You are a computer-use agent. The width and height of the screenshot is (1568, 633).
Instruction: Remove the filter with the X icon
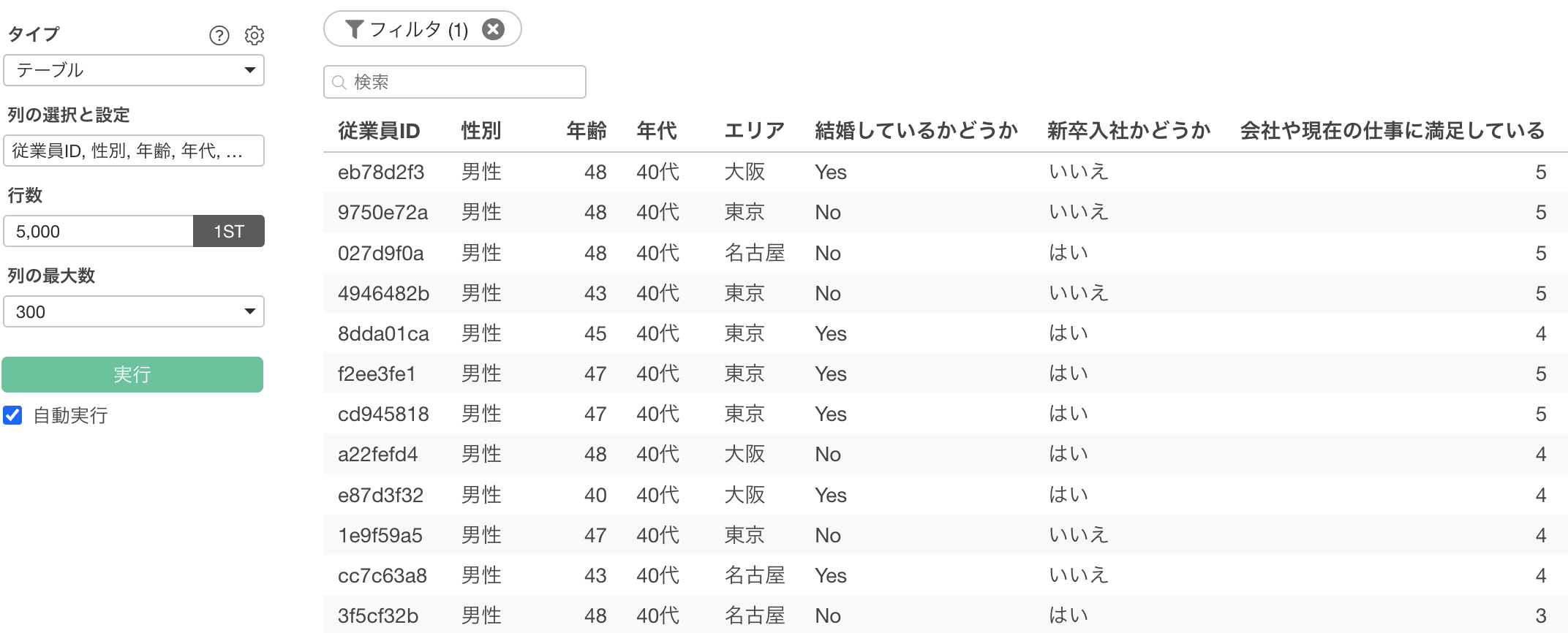coord(494,29)
